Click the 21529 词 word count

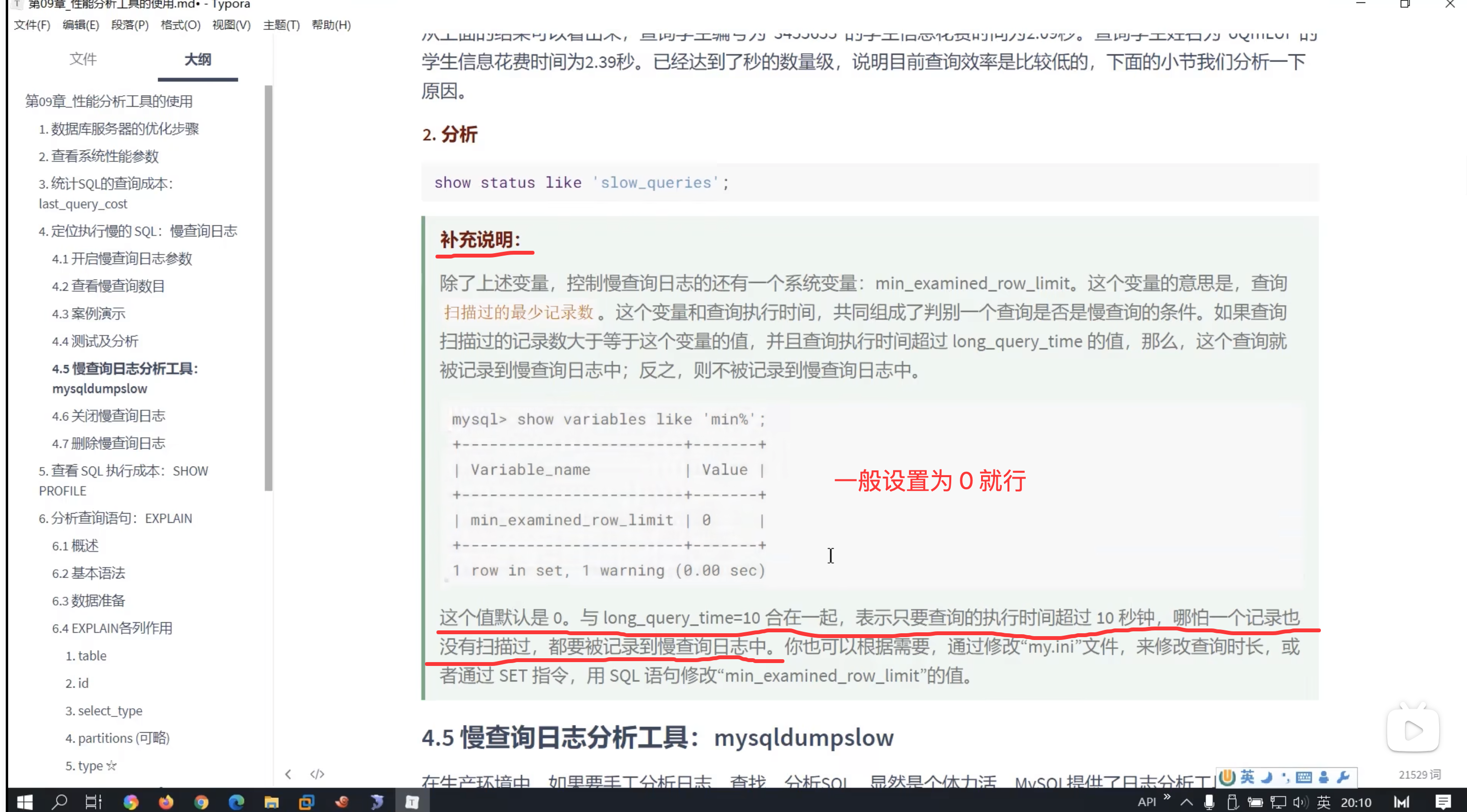pos(1420,775)
